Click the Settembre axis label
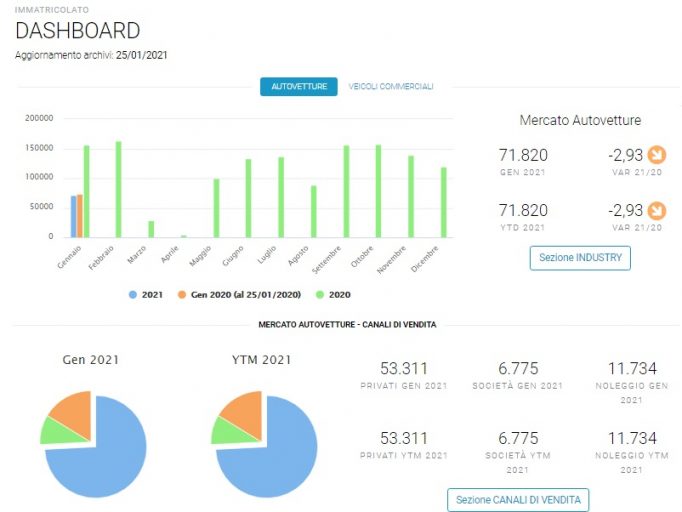The width and height of the screenshot is (682, 512). (326, 260)
